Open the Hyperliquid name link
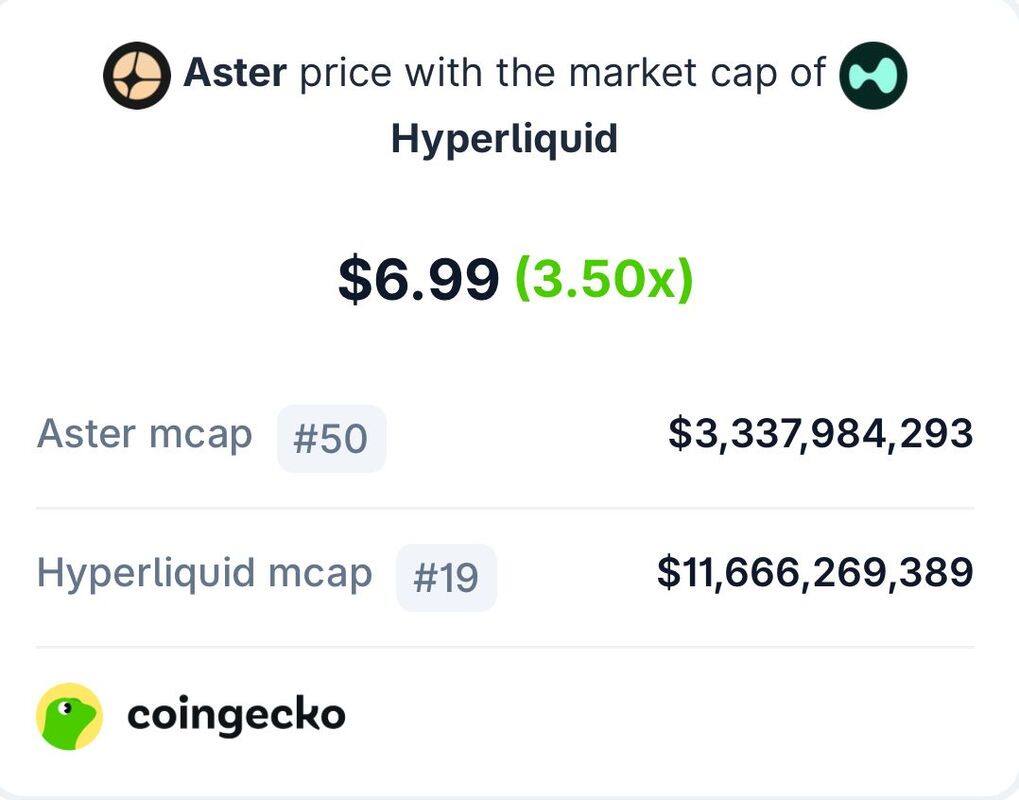1019x800 pixels. tap(504, 140)
